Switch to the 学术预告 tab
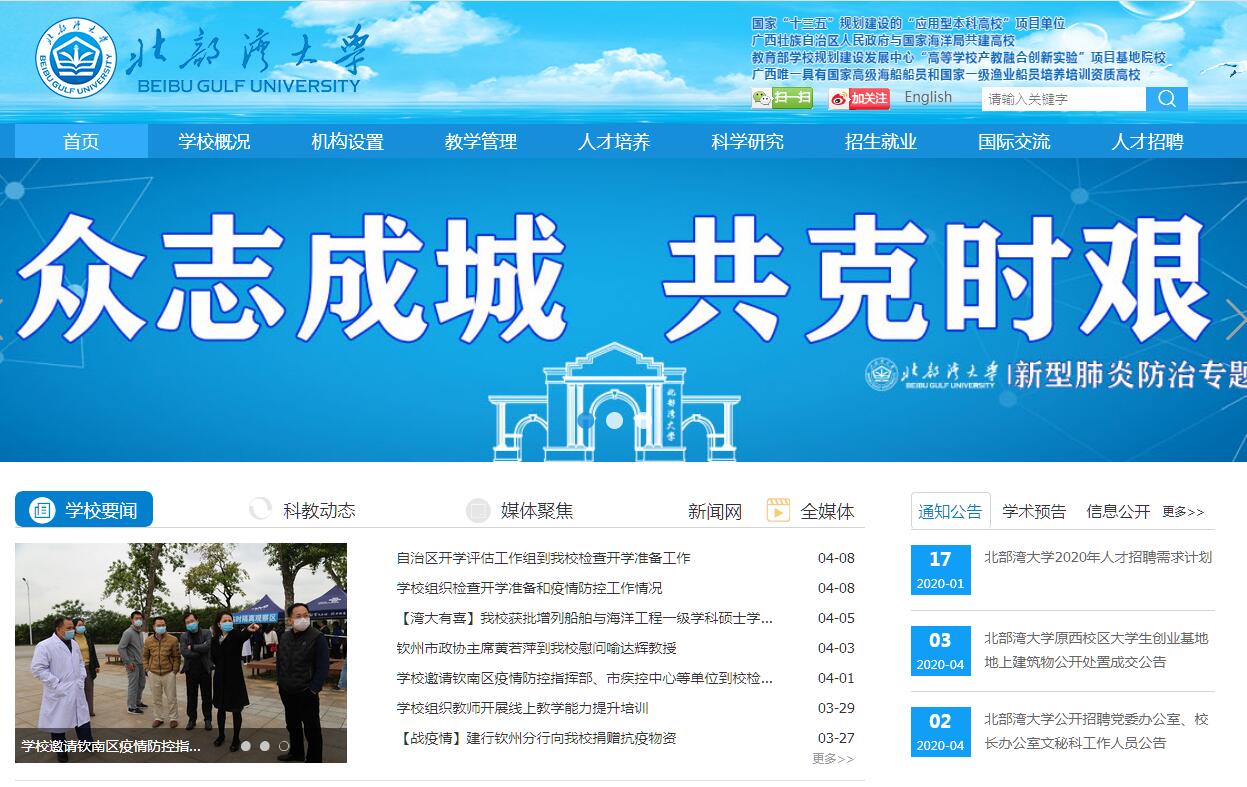Image resolution: width=1247 pixels, height=787 pixels. (x=1034, y=511)
